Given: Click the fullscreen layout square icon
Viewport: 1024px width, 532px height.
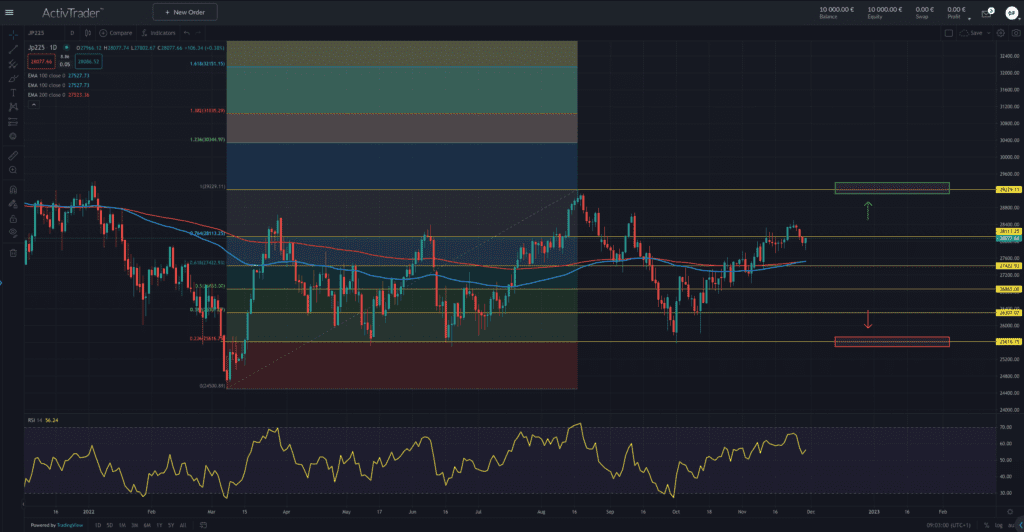Looking at the screenshot, I should 949,33.
